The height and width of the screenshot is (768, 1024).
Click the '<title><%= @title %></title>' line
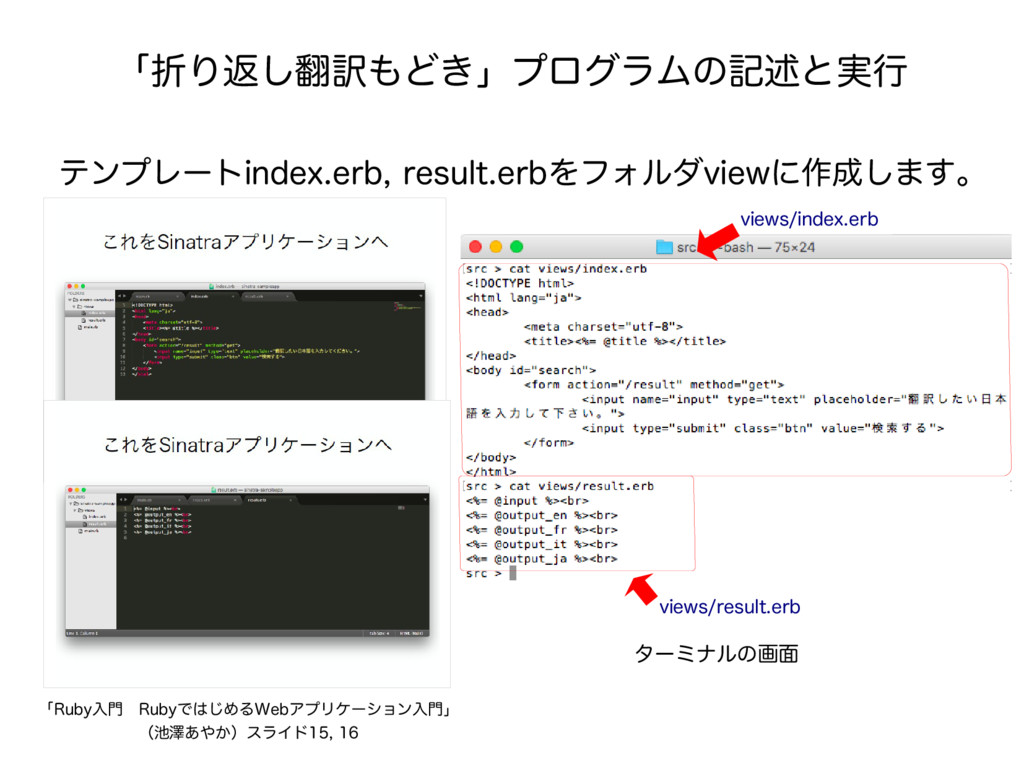[x=625, y=341]
